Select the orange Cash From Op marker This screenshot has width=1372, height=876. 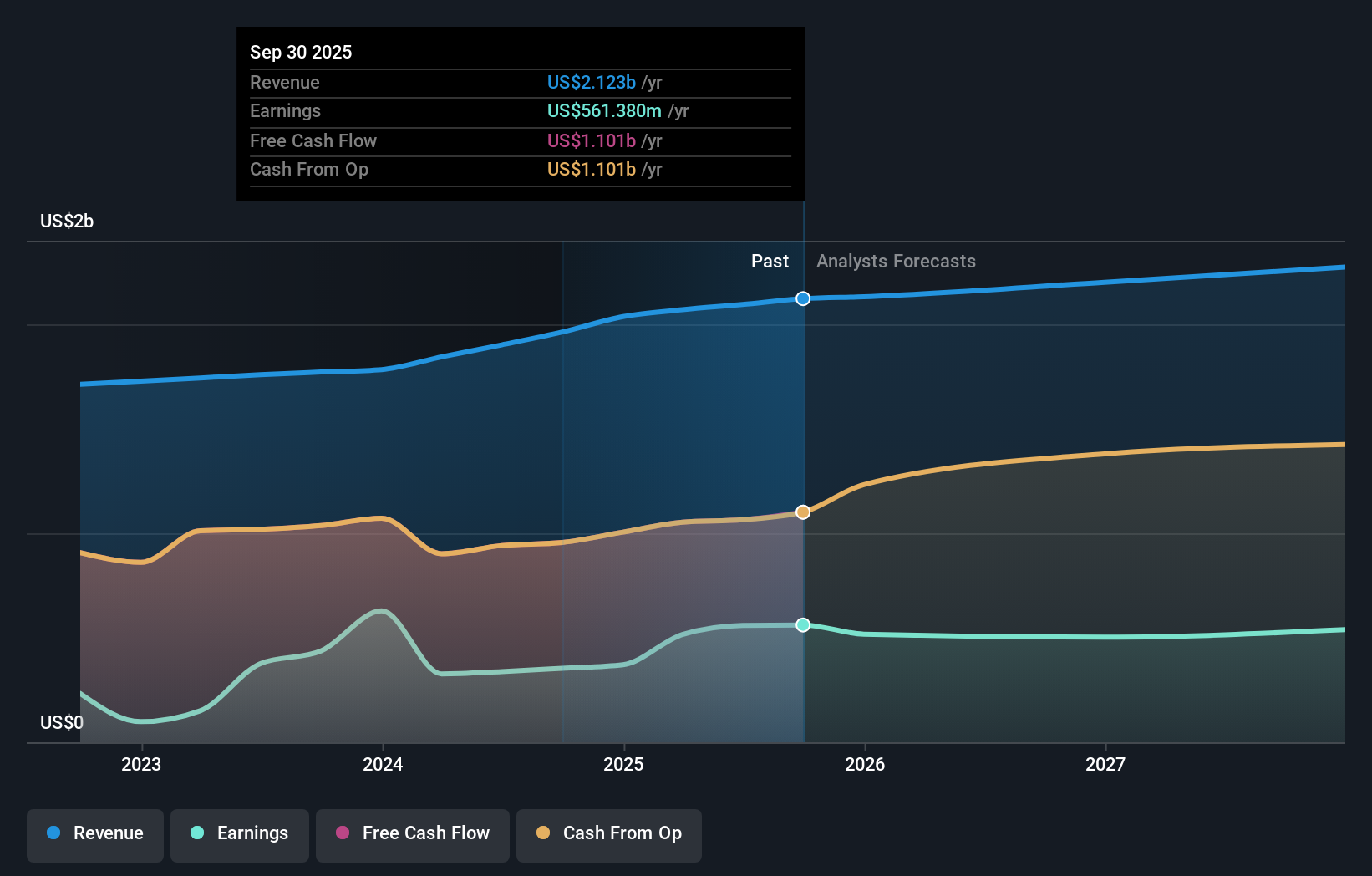pyautogui.click(x=802, y=512)
